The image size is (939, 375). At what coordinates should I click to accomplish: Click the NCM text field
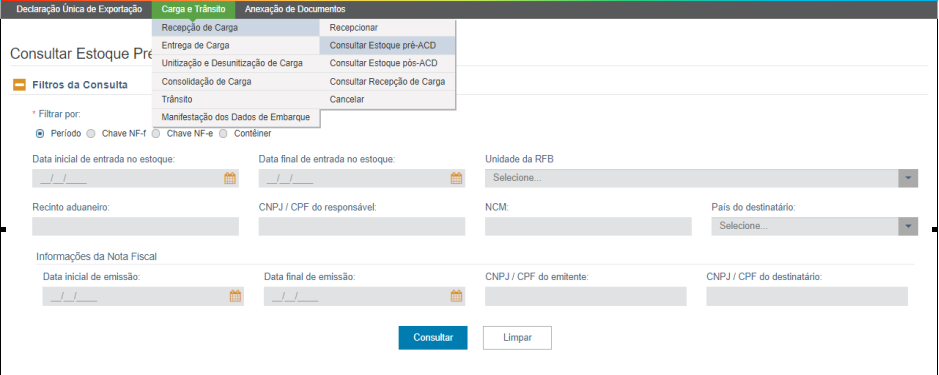[x=588, y=226]
